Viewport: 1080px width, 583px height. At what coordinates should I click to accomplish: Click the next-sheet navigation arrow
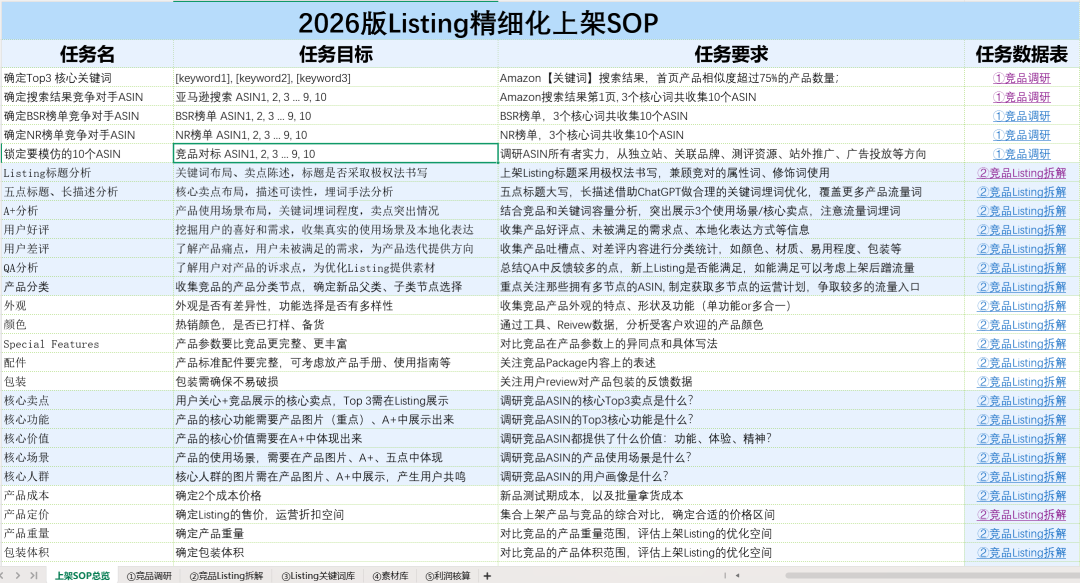point(19,575)
